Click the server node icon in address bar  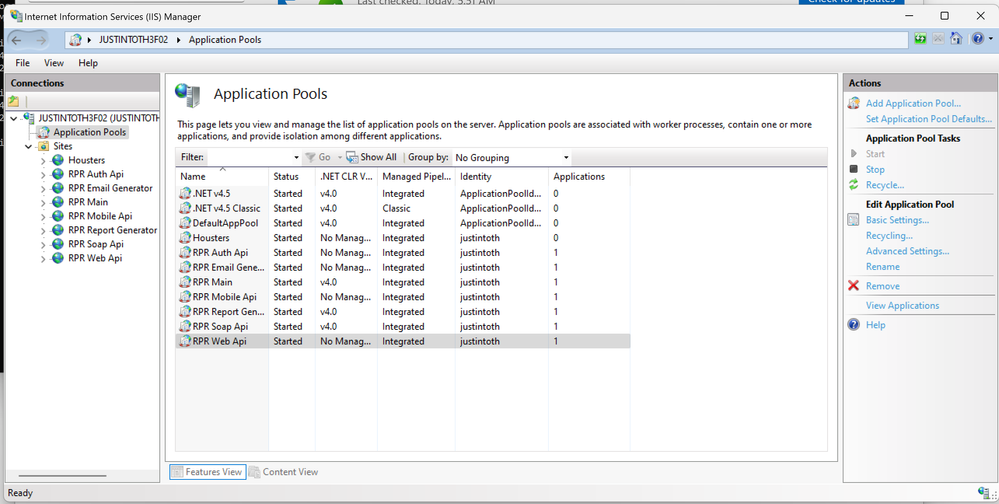click(76, 40)
